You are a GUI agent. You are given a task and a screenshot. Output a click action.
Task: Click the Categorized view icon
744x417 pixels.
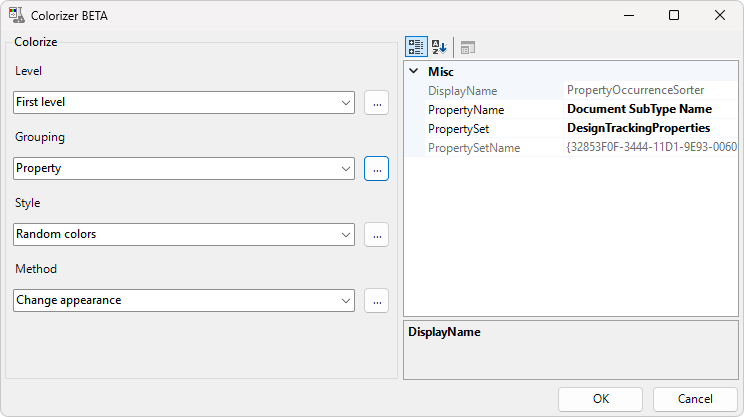point(416,47)
